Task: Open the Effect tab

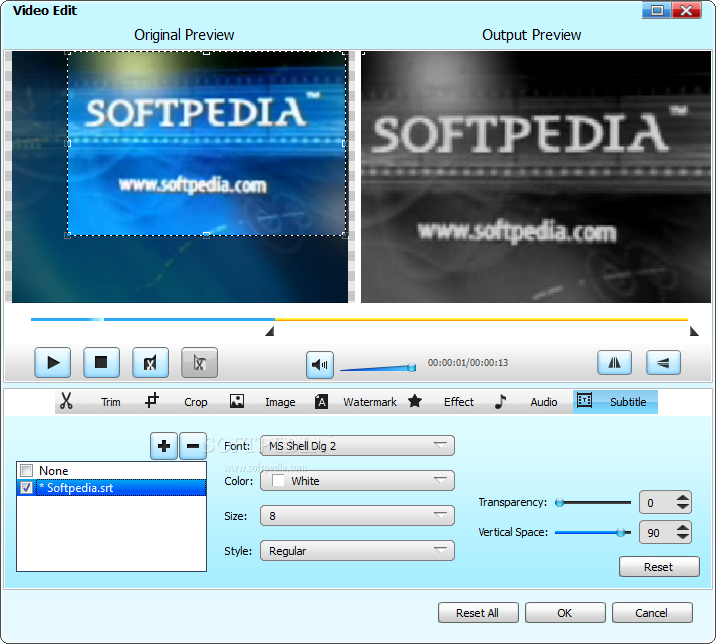Action: (459, 402)
